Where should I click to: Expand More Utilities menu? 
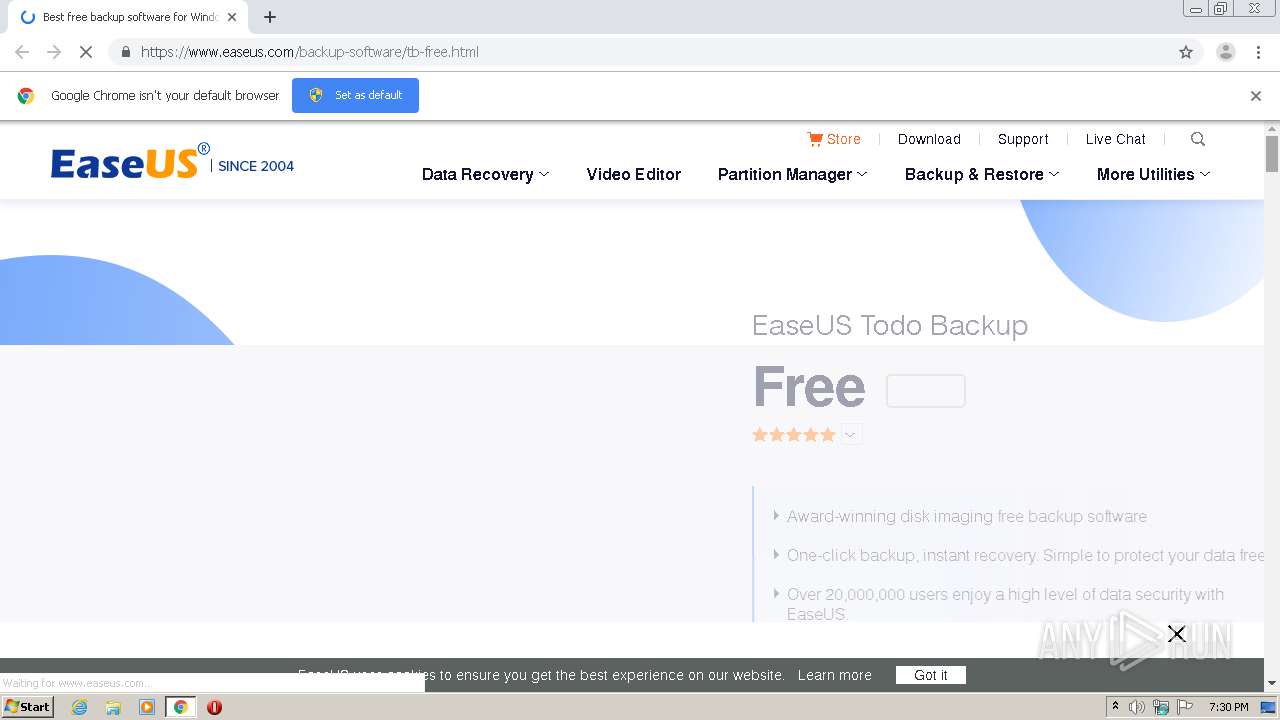coord(1154,174)
